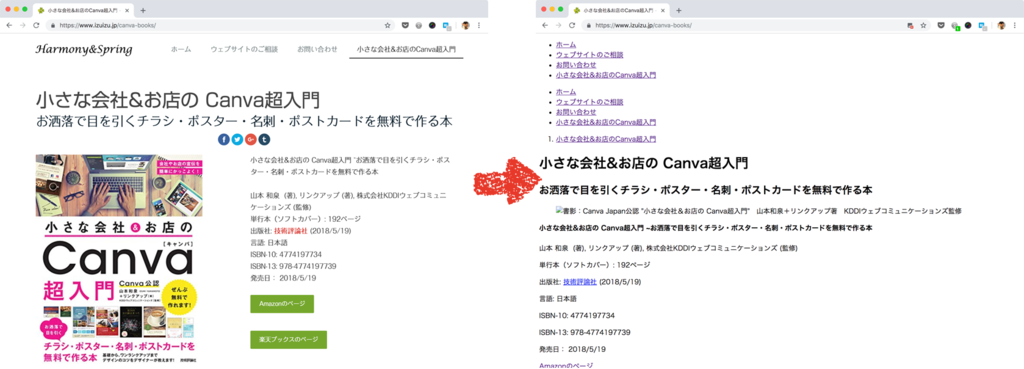Viewport: 1024px width, 369px height.
Task: Share on Twitter via the round icon
Action: point(237,139)
